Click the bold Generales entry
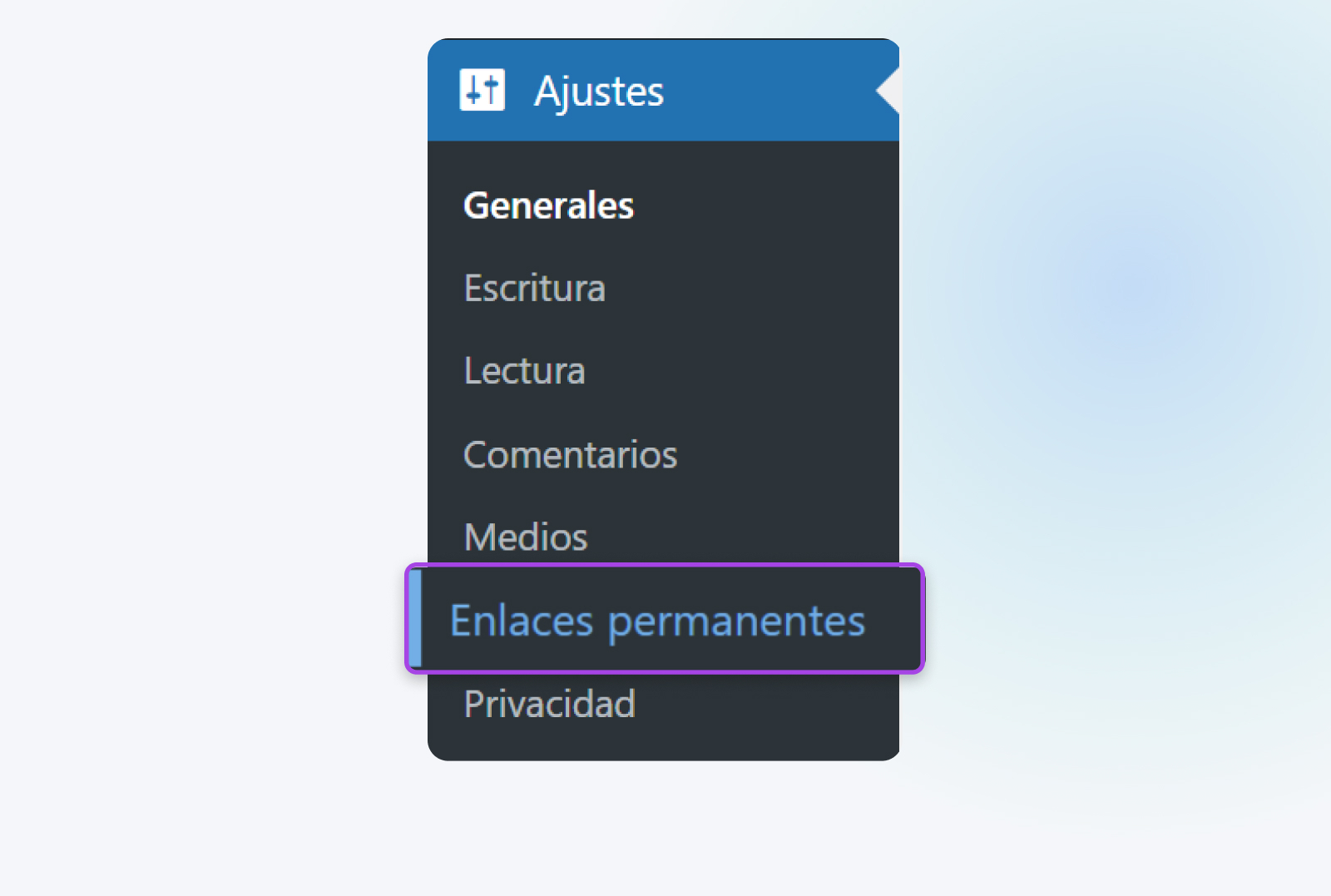This screenshot has height=896, width=1331. [x=548, y=205]
